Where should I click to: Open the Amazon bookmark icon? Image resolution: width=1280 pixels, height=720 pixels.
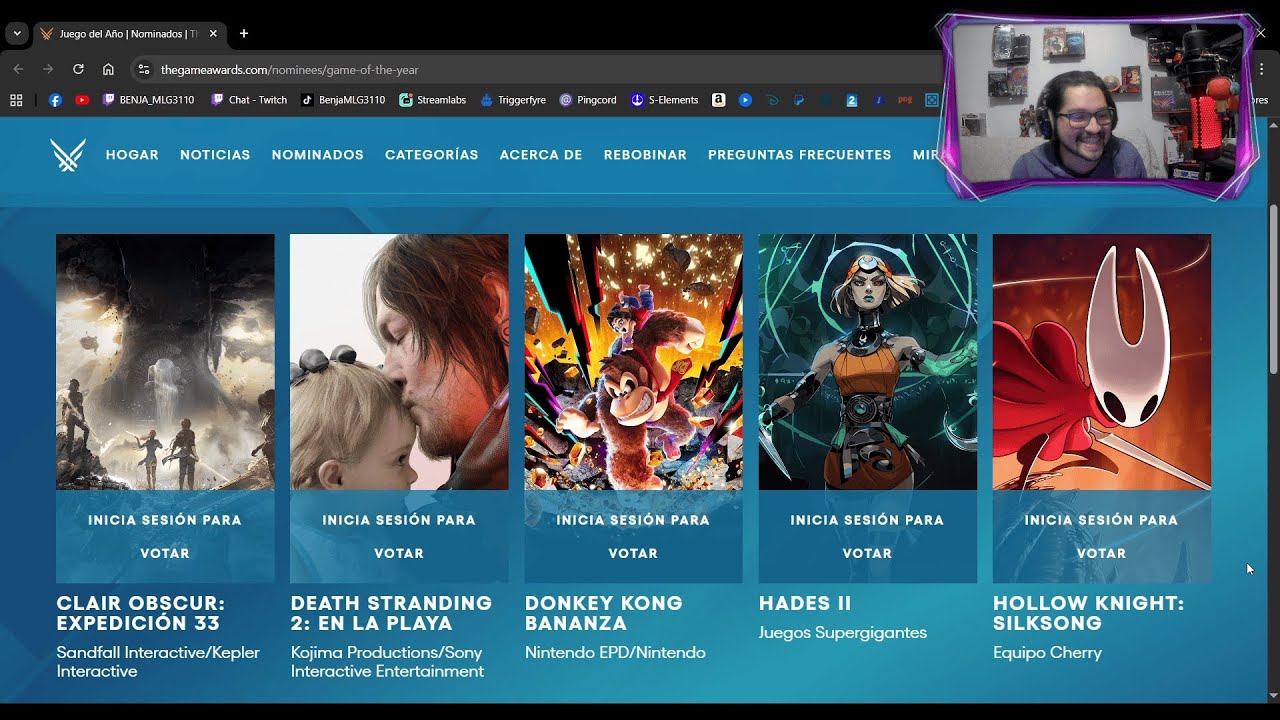click(x=718, y=100)
